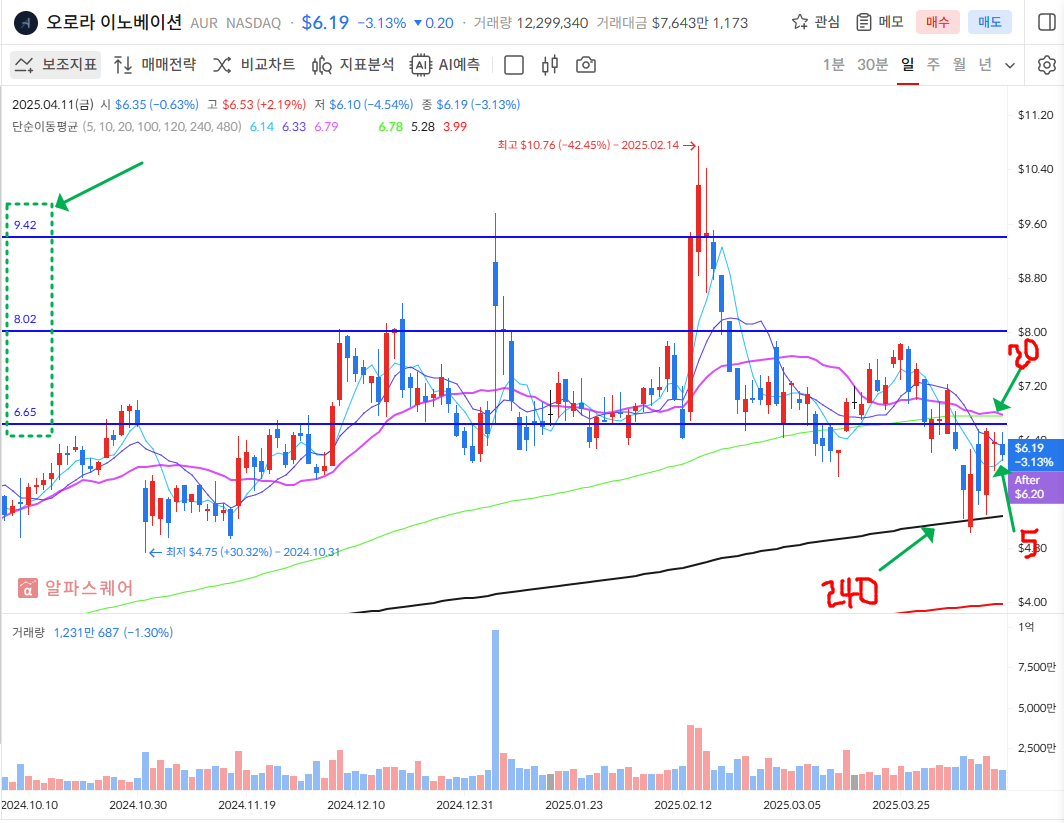Image resolution: width=1064 pixels, height=823 pixels.
Task: Click the 단순이동평균 moving average label
Action: tap(45, 126)
